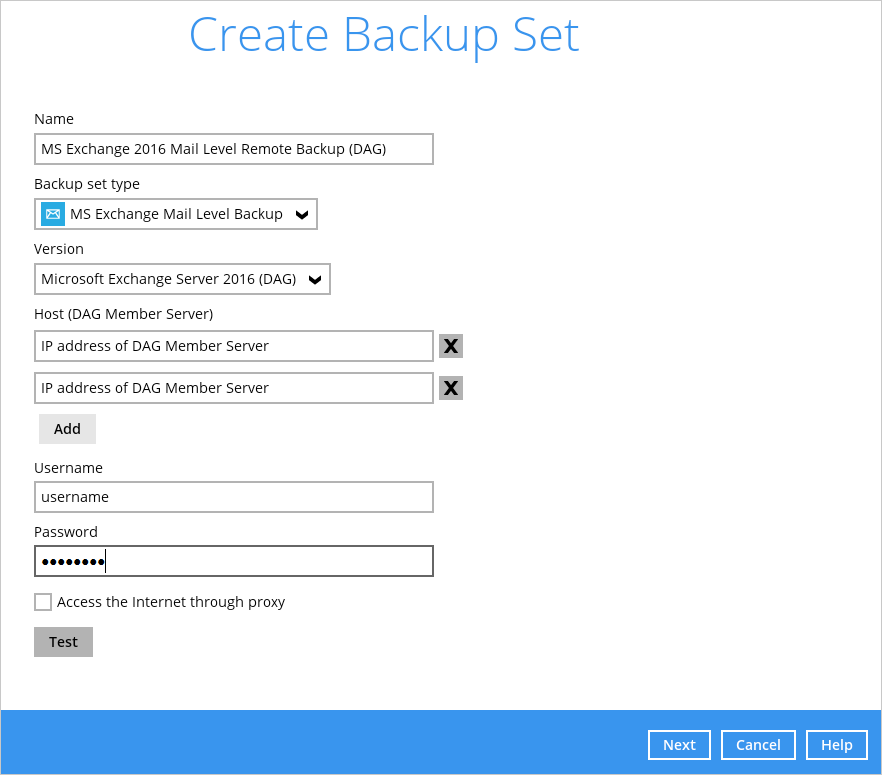Remove the first DAG Member Server entry
This screenshot has height=775, width=882.
click(x=451, y=346)
